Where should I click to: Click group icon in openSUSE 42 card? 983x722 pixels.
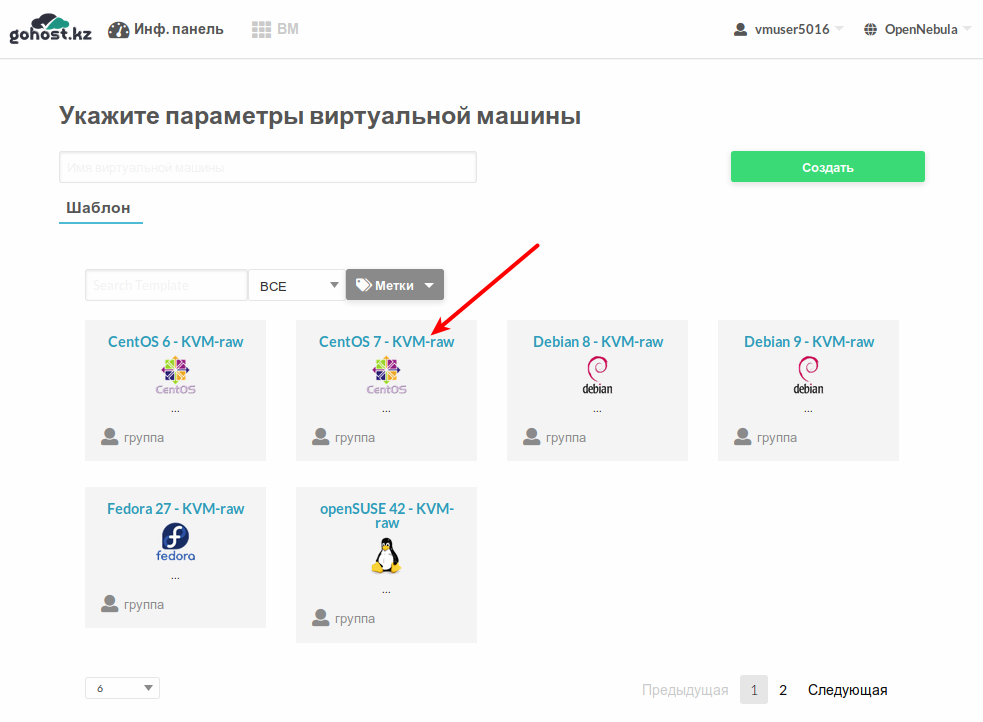(320, 617)
